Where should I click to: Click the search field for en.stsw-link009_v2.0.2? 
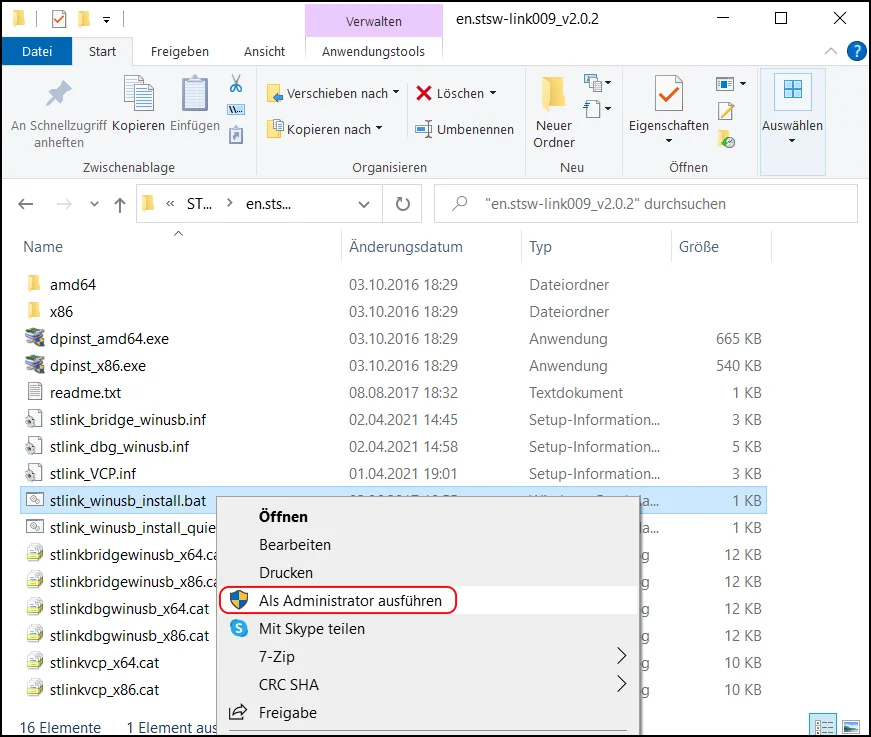(658, 204)
